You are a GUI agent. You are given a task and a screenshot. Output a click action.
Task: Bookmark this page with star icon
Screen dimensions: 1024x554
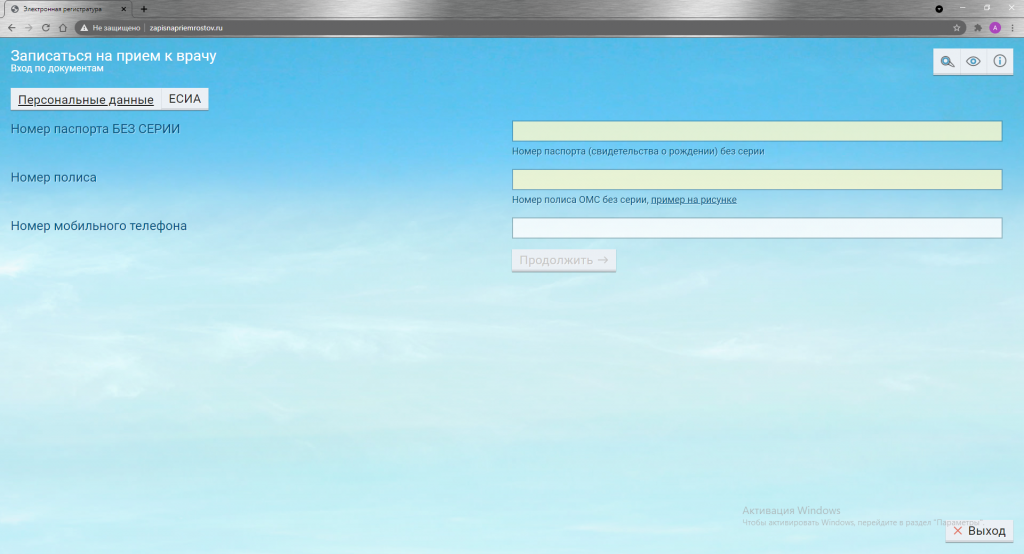(x=957, y=28)
